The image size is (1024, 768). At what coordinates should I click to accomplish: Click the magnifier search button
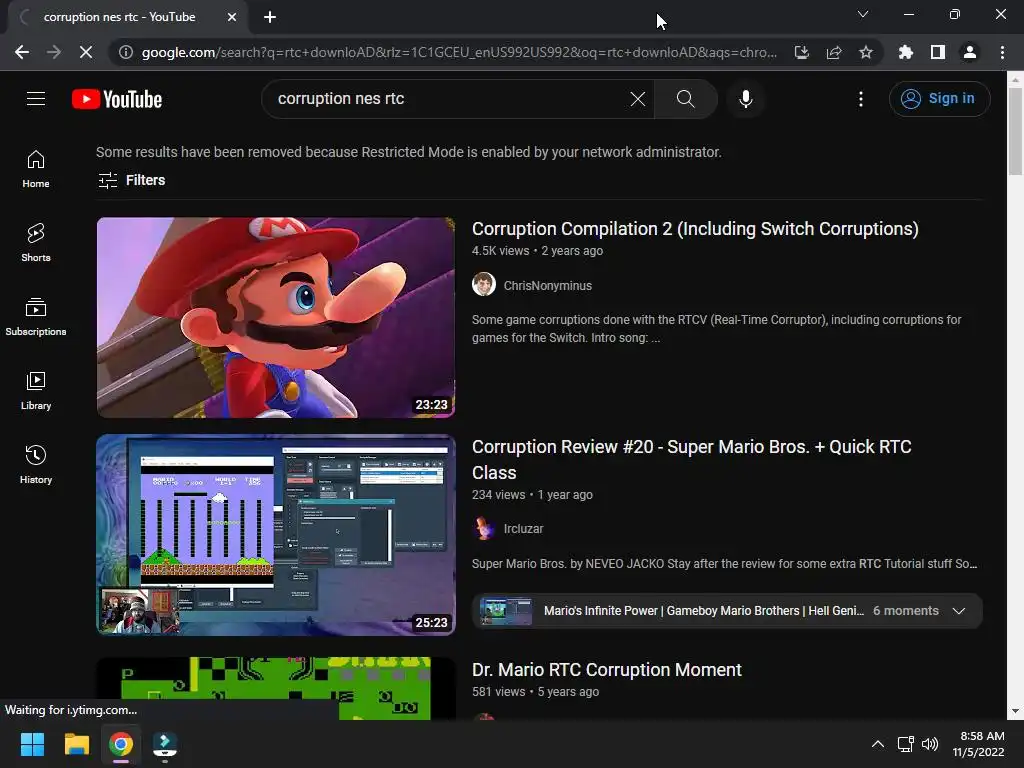click(x=685, y=99)
